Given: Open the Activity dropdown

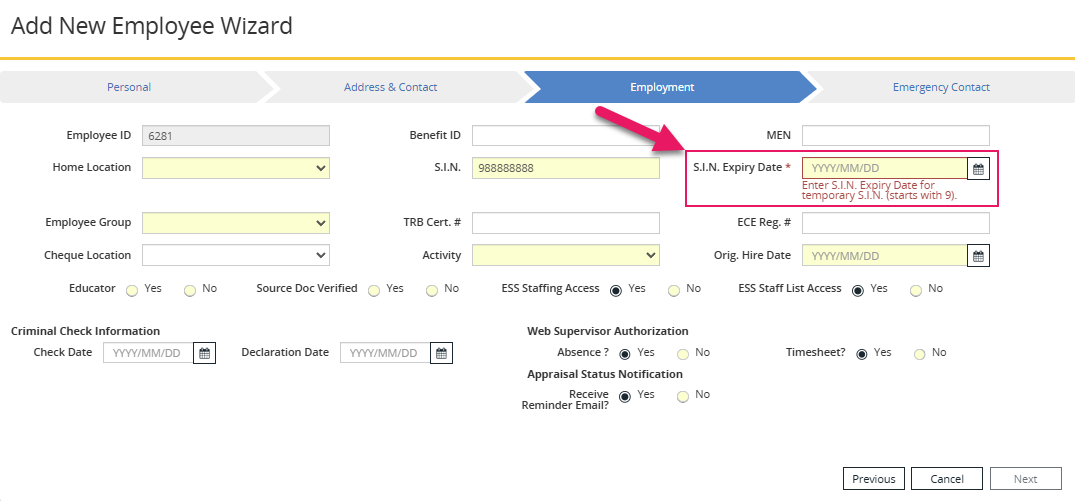Looking at the screenshot, I should (566, 255).
